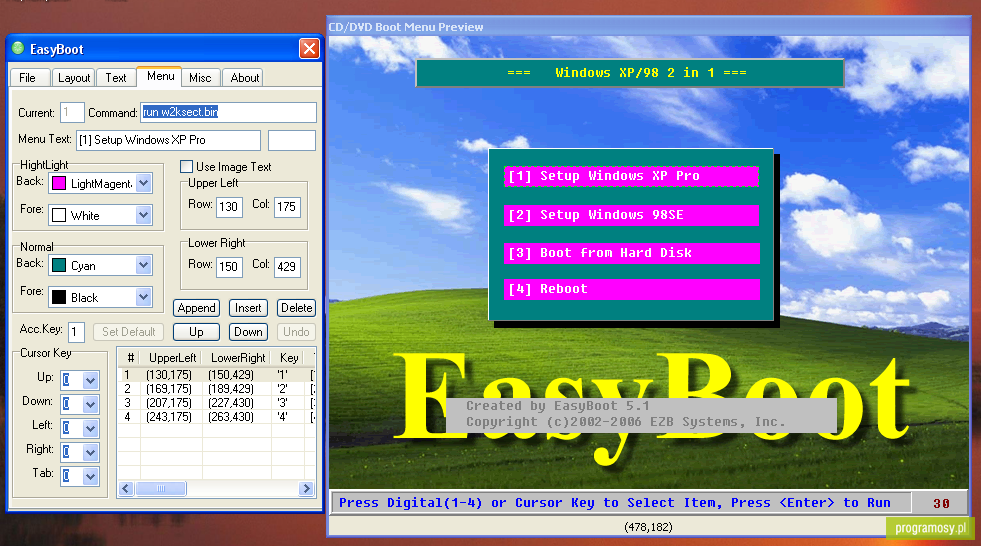Image resolution: width=981 pixels, height=546 pixels.
Task: Click preview item Setup Windows 98SE
Action: (x=631, y=215)
